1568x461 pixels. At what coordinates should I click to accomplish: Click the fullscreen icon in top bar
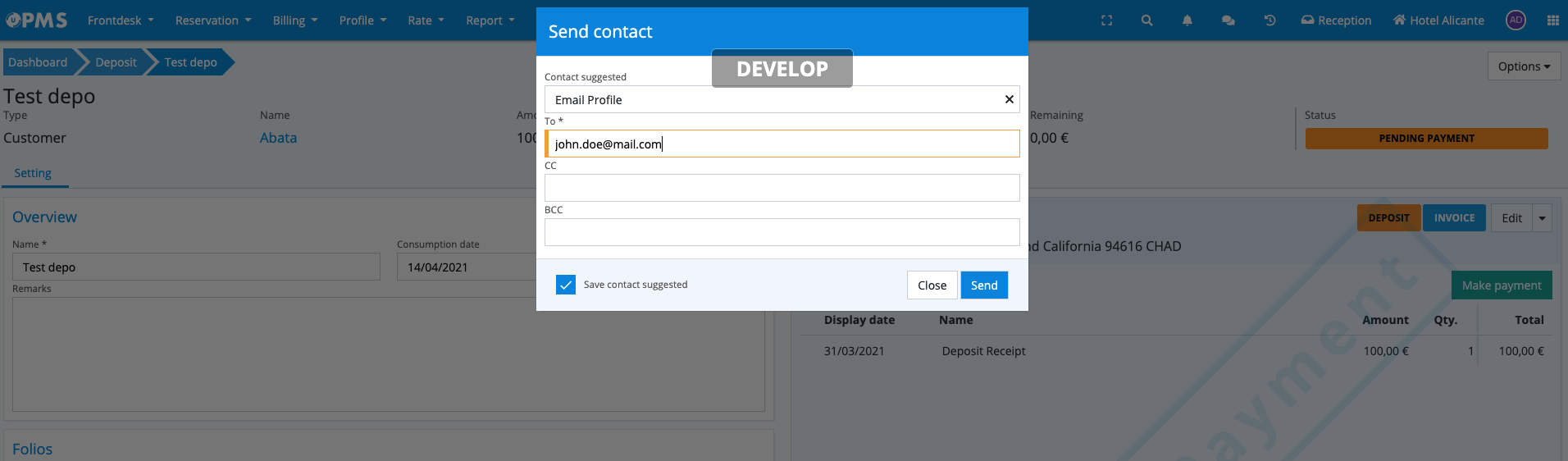(x=1106, y=21)
